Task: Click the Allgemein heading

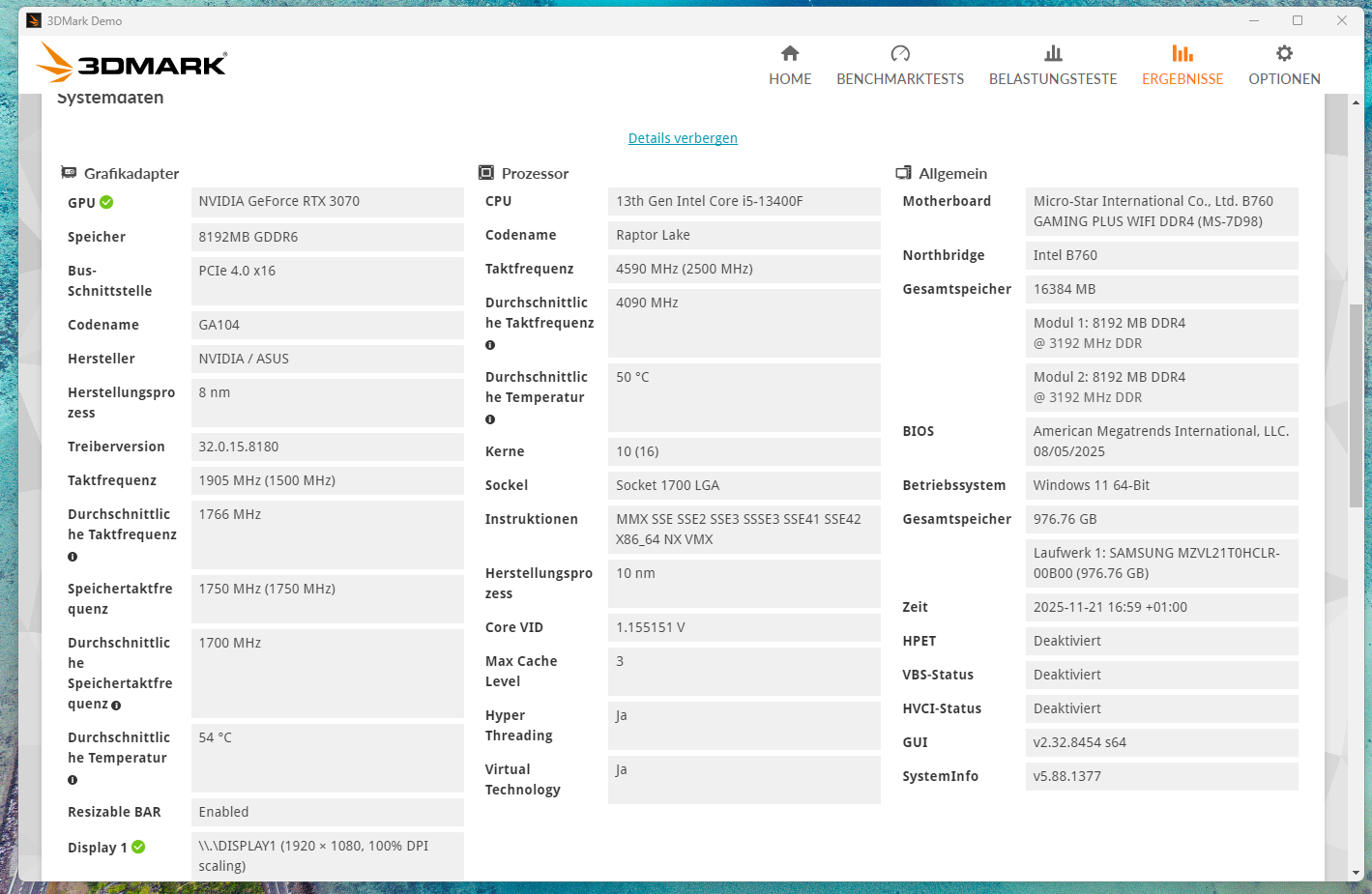Action: point(952,173)
